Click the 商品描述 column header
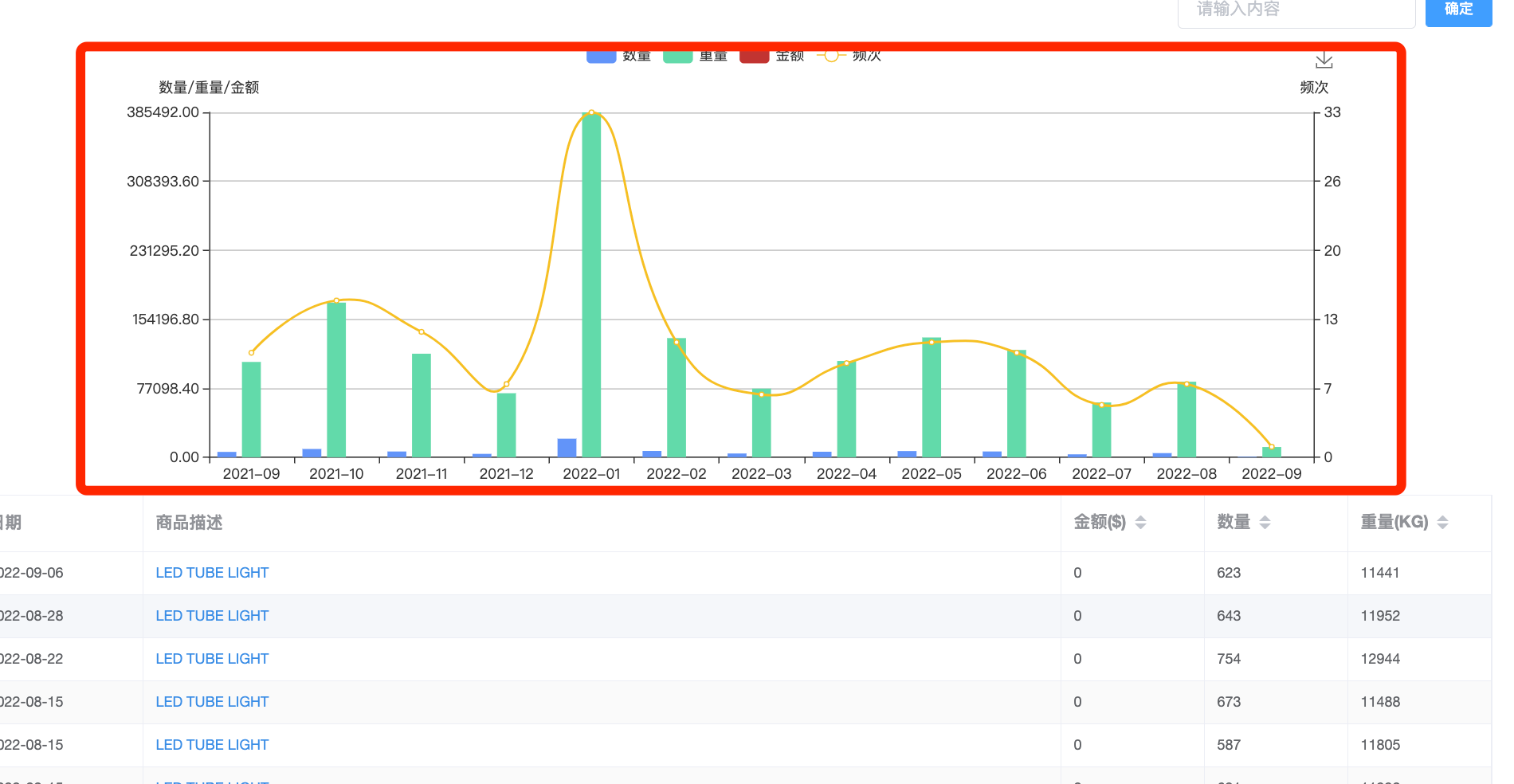Screen dimensions: 1514x784 pos(189,523)
